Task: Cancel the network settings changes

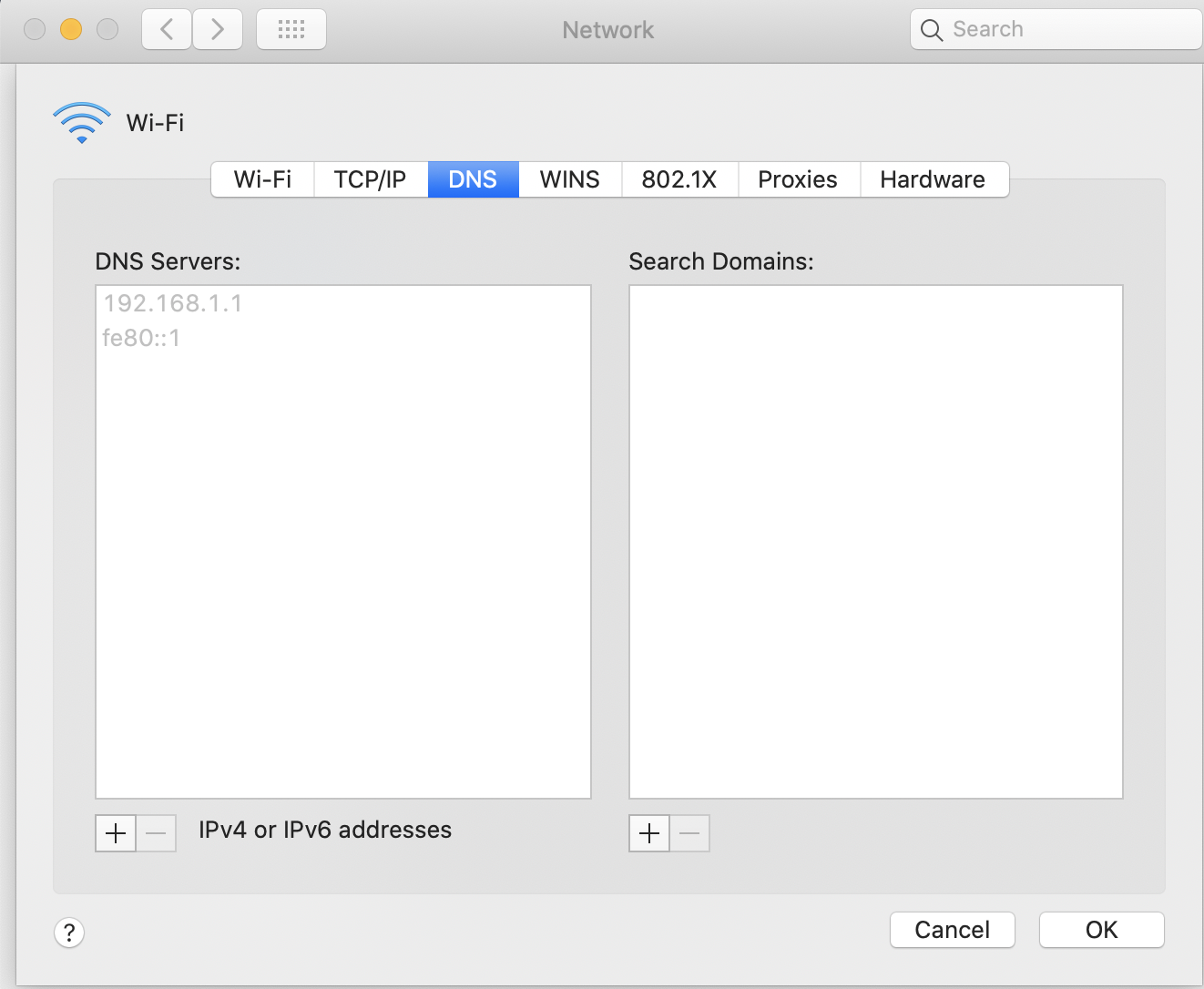Action: 953,930
